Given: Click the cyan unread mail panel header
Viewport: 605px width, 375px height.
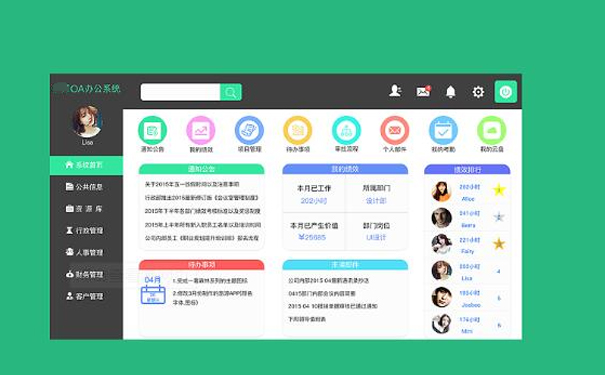Looking at the screenshot, I should (x=345, y=265).
